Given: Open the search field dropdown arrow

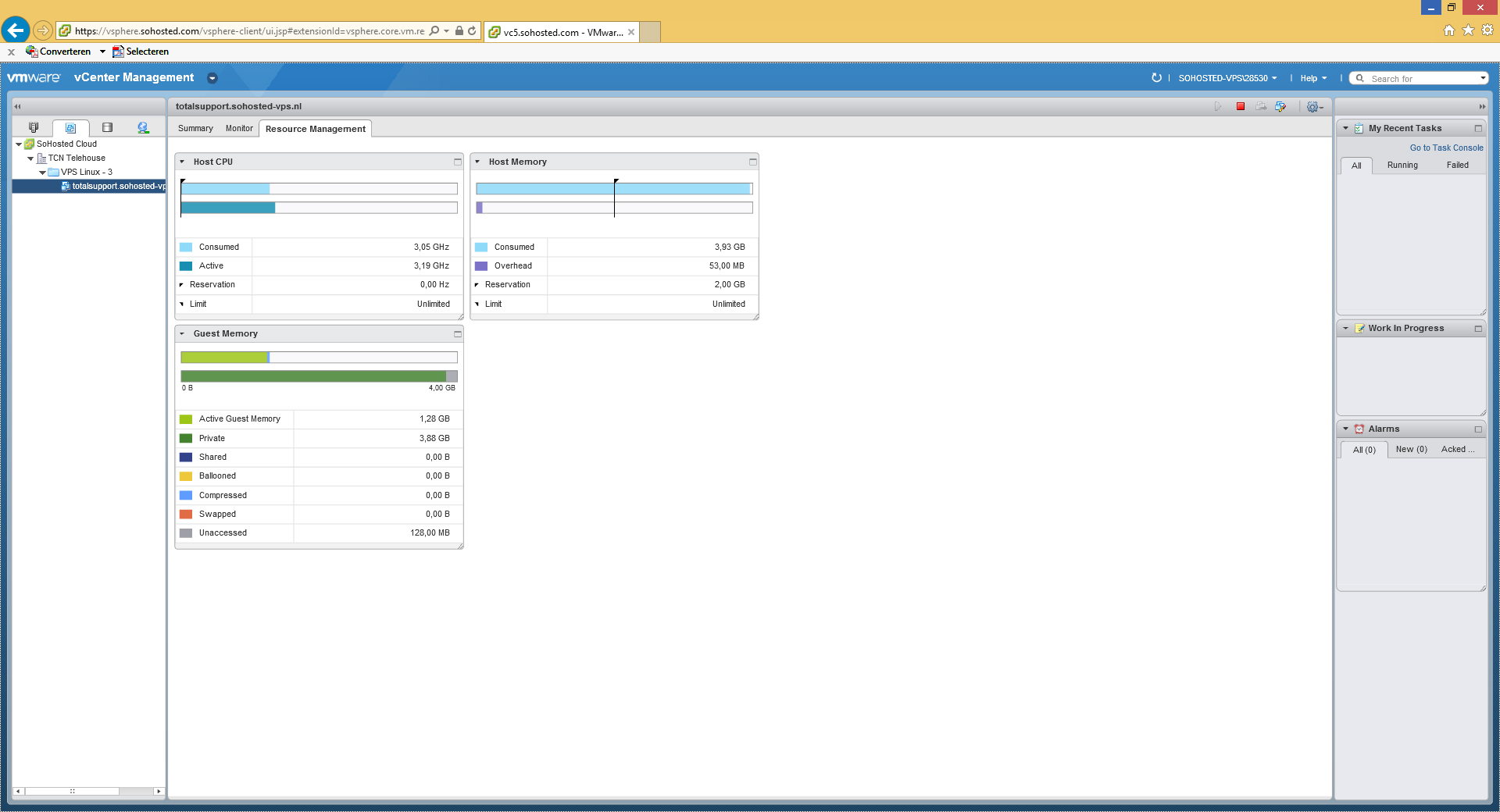Looking at the screenshot, I should pos(1483,78).
